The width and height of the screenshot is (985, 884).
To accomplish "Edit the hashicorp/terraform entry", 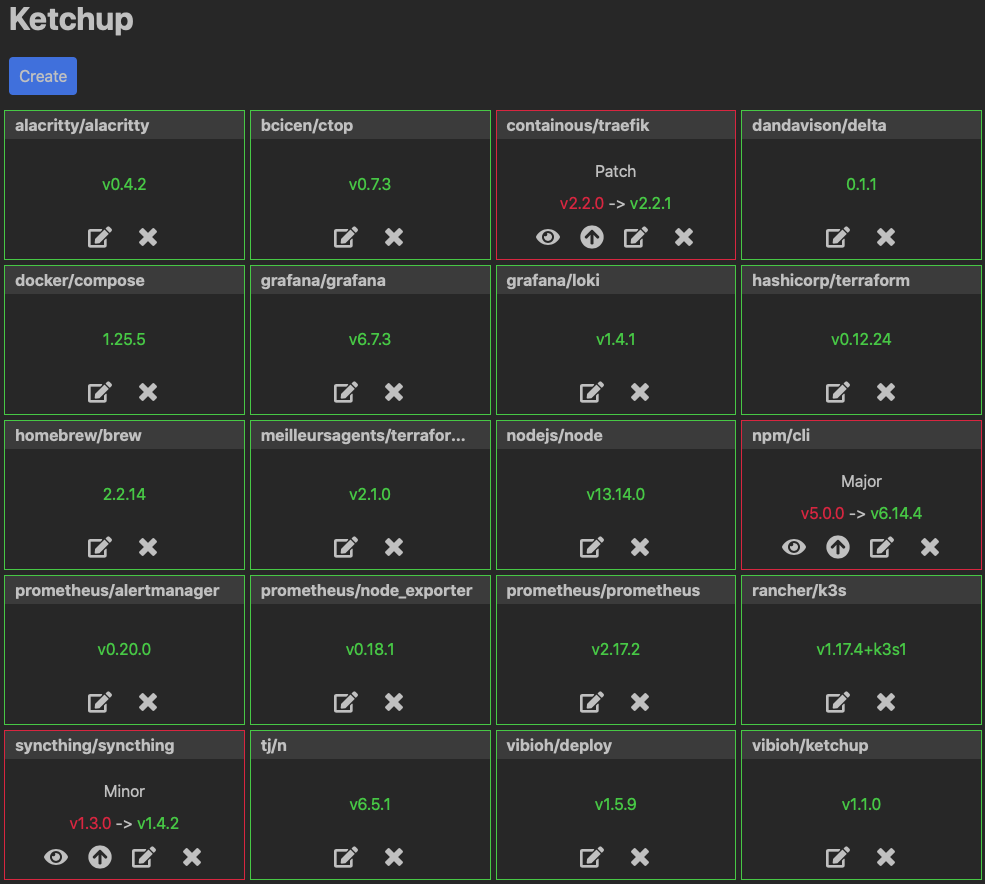I will (837, 393).
